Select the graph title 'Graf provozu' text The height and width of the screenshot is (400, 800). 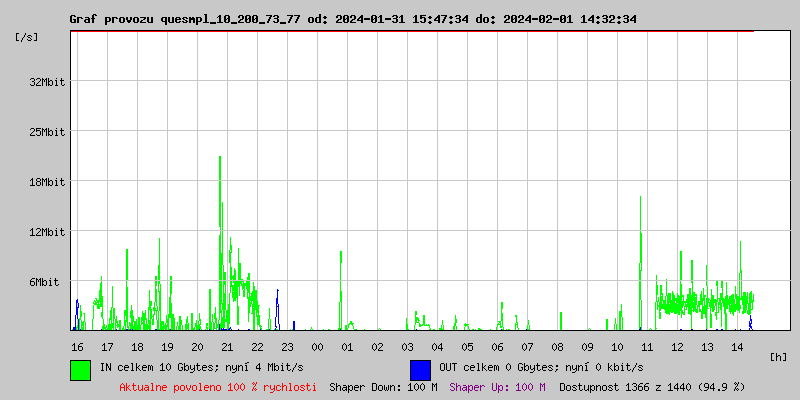[x=112, y=19]
